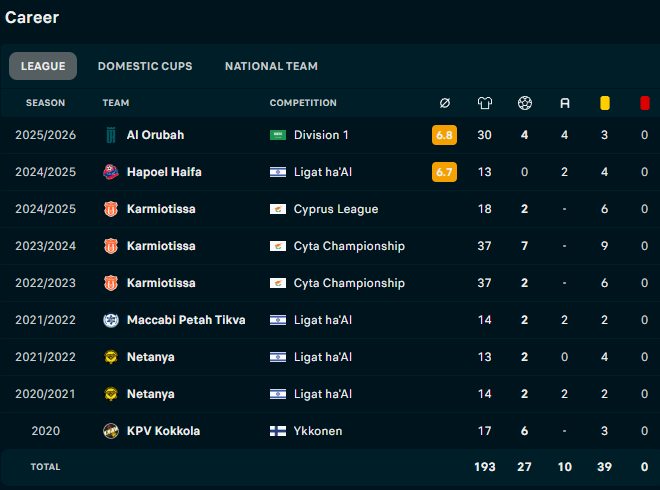Click the Saudi flag beside Division 1
The width and height of the screenshot is (660, 490).
tap(278, 135)
